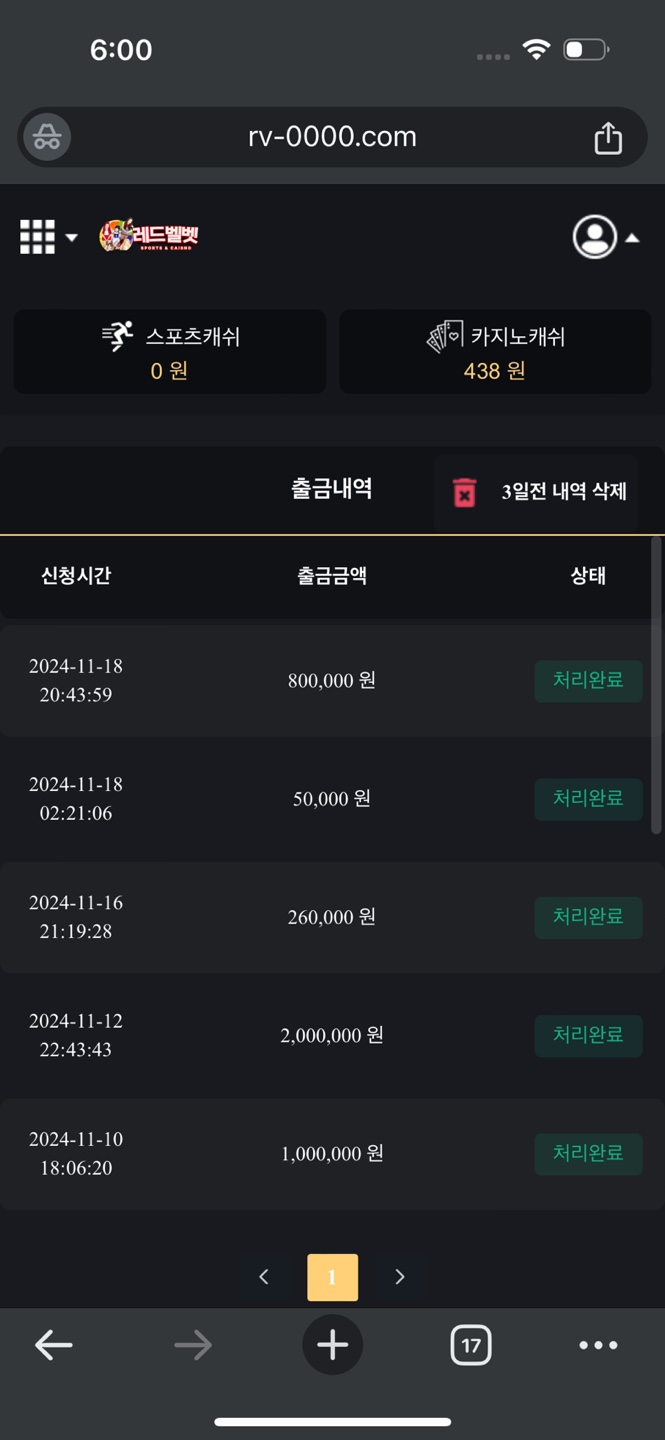The height and width of the screenshot is (1440, 665).
Task: Open the casino cash balance panel
Action: pyautogui.click(x=495, y=352)
